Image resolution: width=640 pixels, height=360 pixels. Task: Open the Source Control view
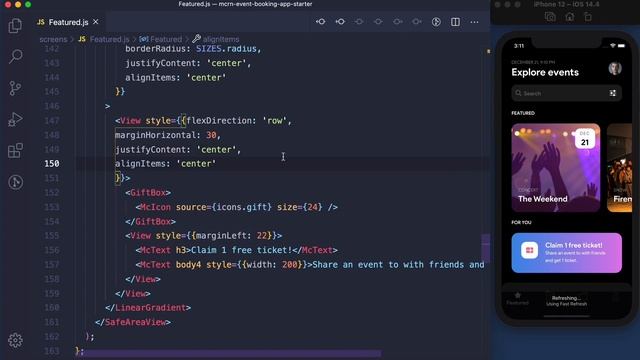(x=15, y=88)
